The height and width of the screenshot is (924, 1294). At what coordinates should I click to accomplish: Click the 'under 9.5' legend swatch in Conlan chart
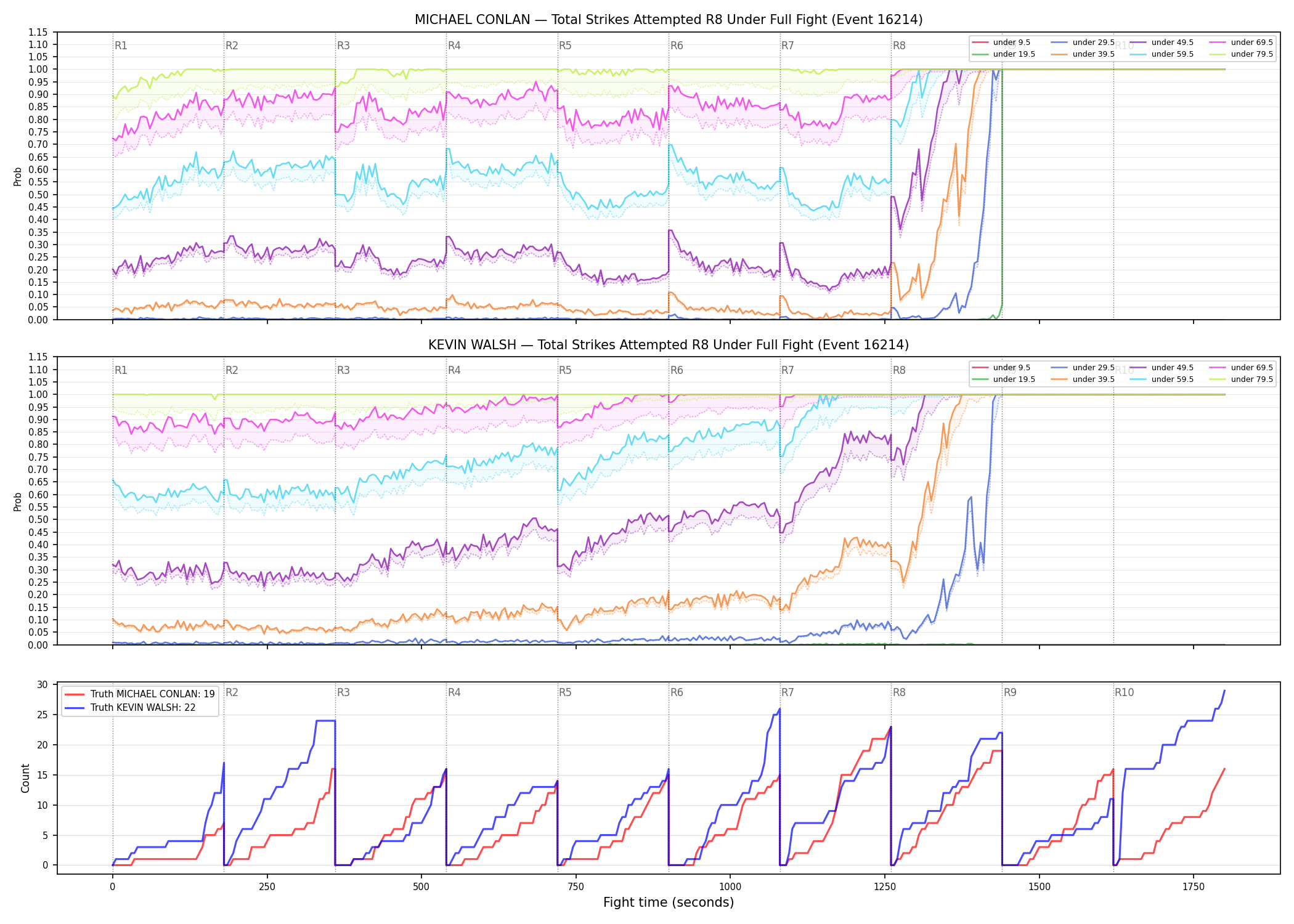click(980, 43)
